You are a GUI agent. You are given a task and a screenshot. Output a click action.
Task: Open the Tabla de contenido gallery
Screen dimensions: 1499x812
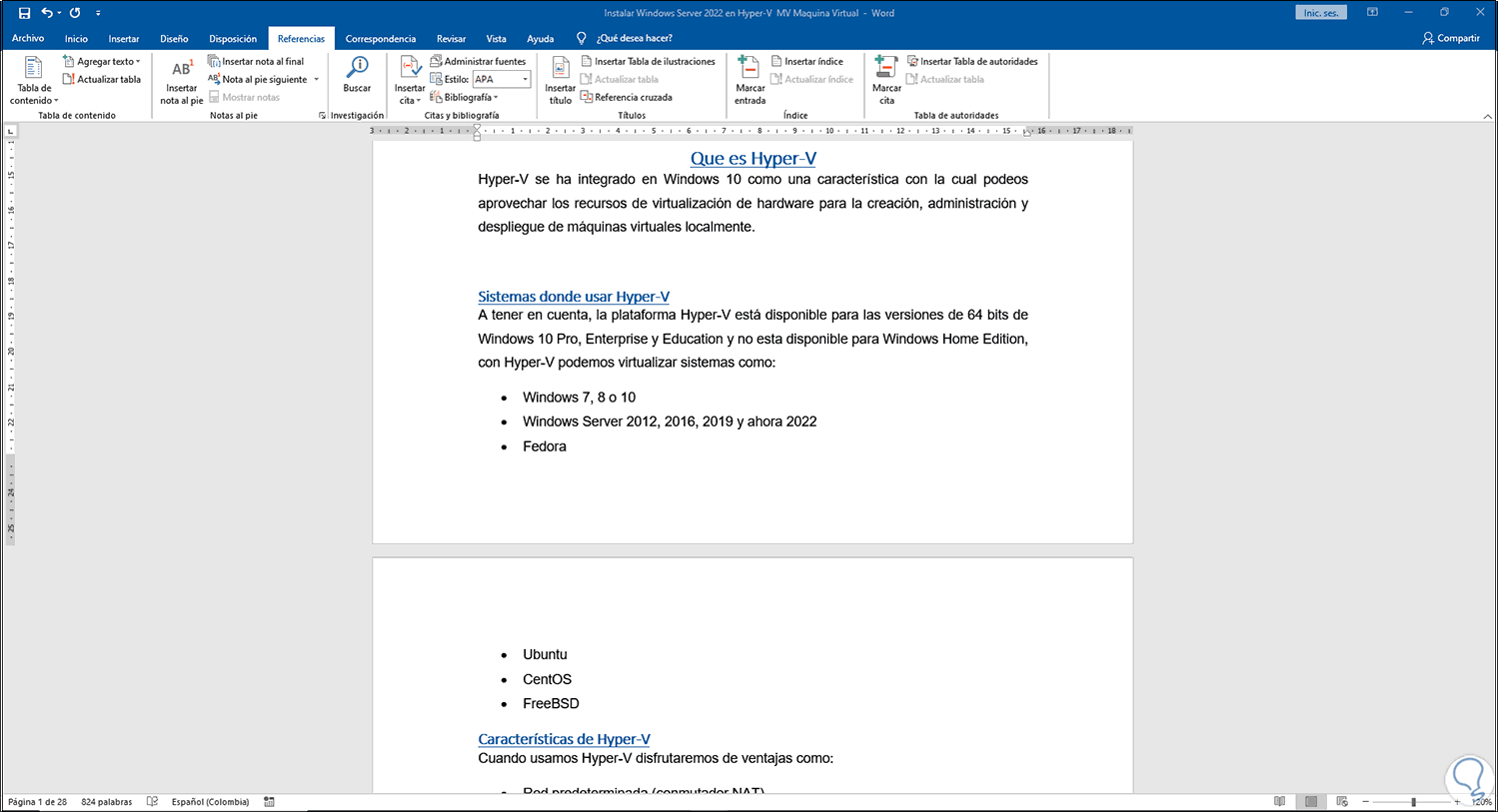coord(34,81)
